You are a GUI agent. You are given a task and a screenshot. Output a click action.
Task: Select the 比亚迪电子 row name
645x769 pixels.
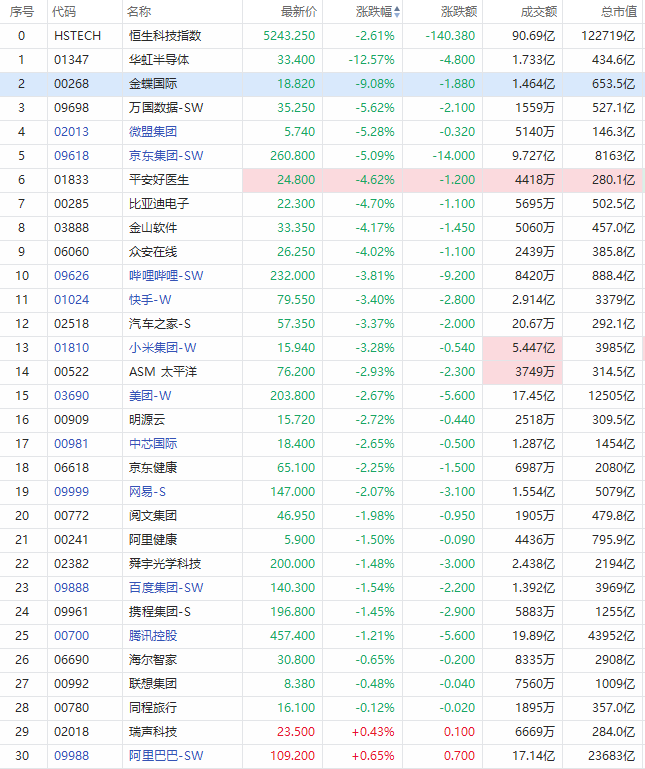pyautogui.click(x=159, y=204)
